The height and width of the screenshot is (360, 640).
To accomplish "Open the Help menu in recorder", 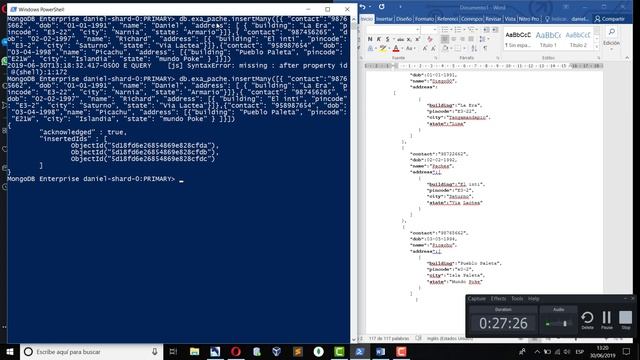I will coord(533,299).
